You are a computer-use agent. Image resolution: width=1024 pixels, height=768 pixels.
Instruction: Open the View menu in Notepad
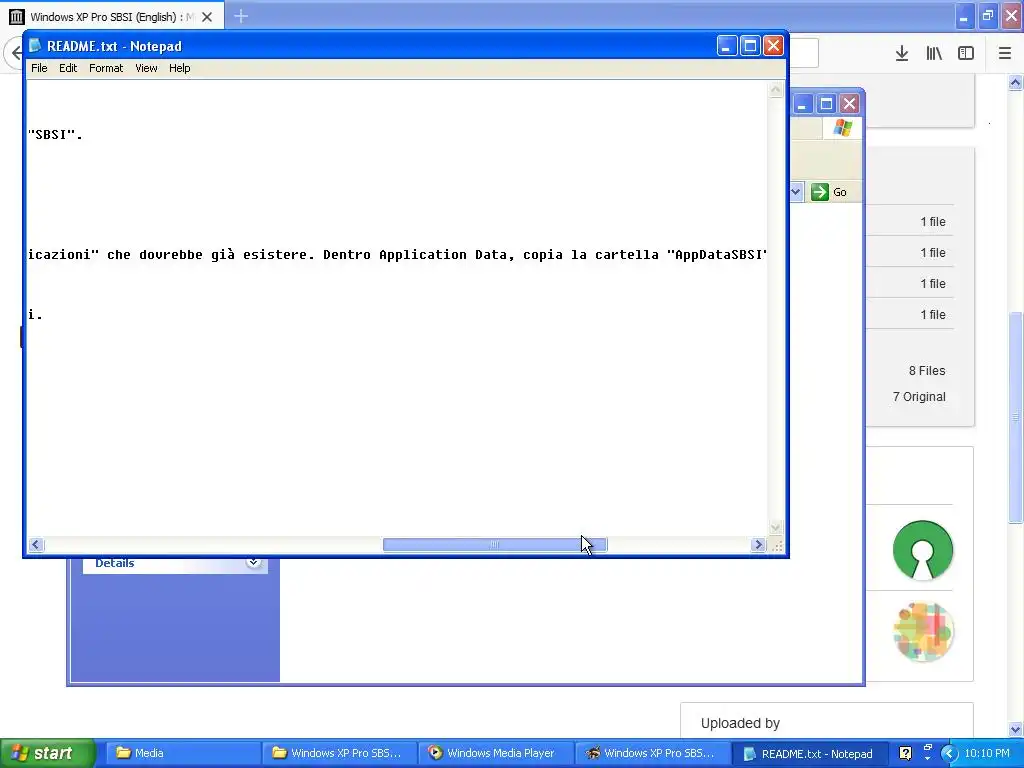[146, 68]
